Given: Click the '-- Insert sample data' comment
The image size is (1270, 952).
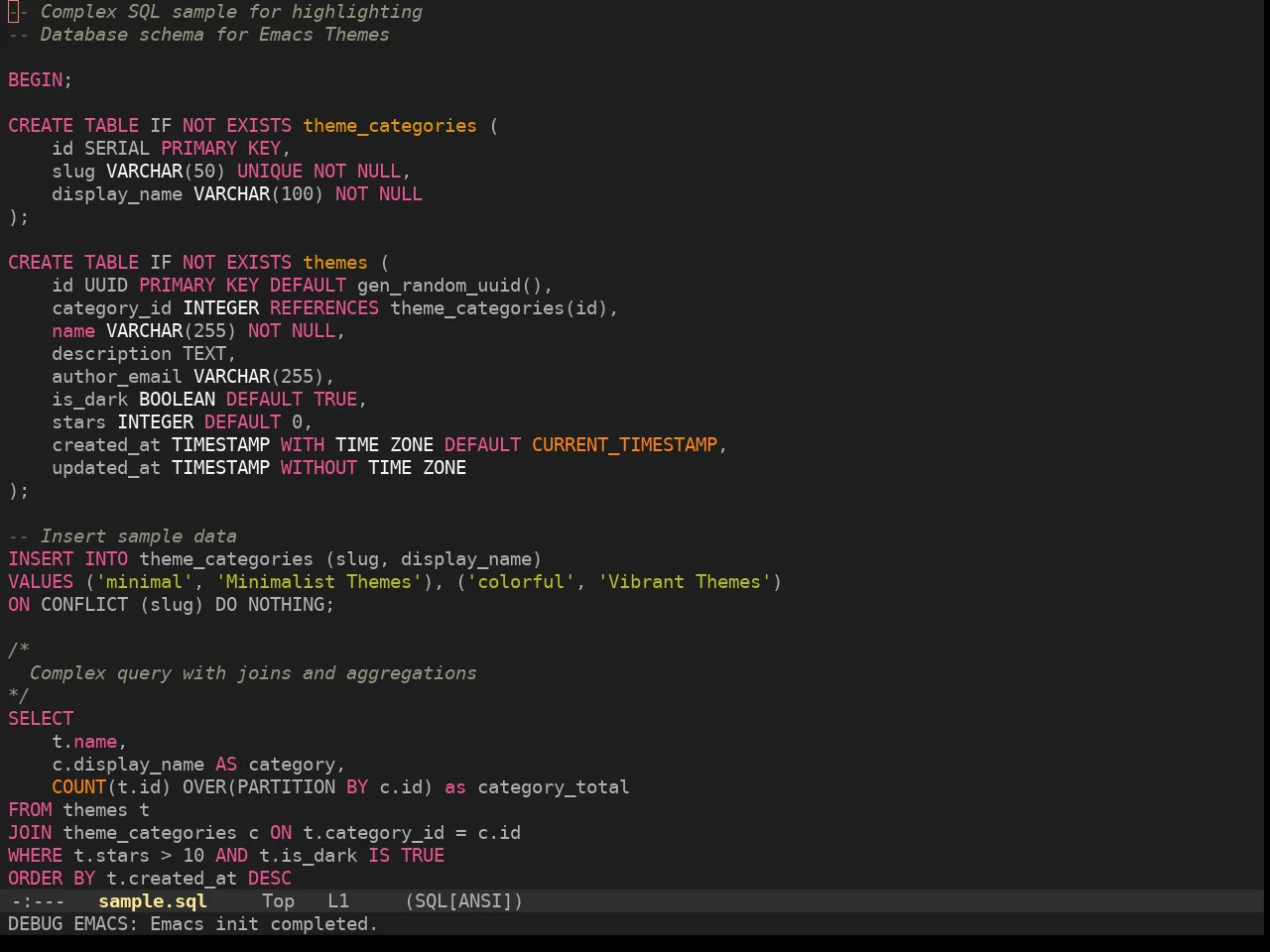Looking at the screenshot, I should click(x=122, y=536).
